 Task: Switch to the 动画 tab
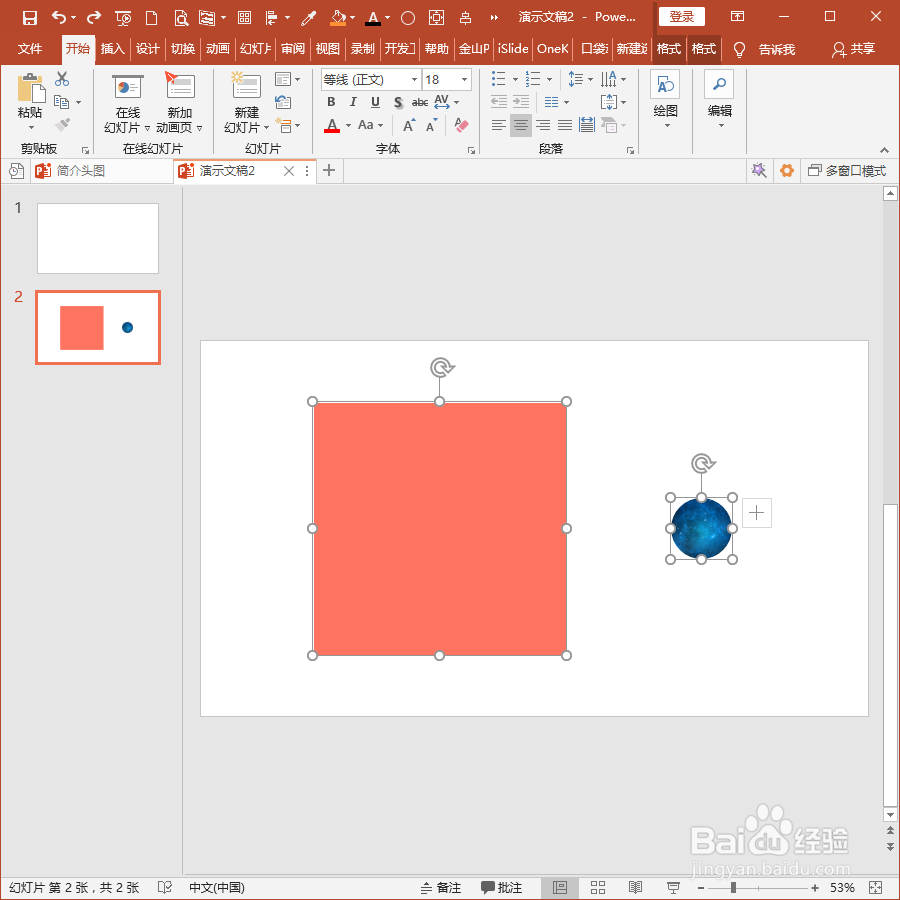[x=218, y=49]
